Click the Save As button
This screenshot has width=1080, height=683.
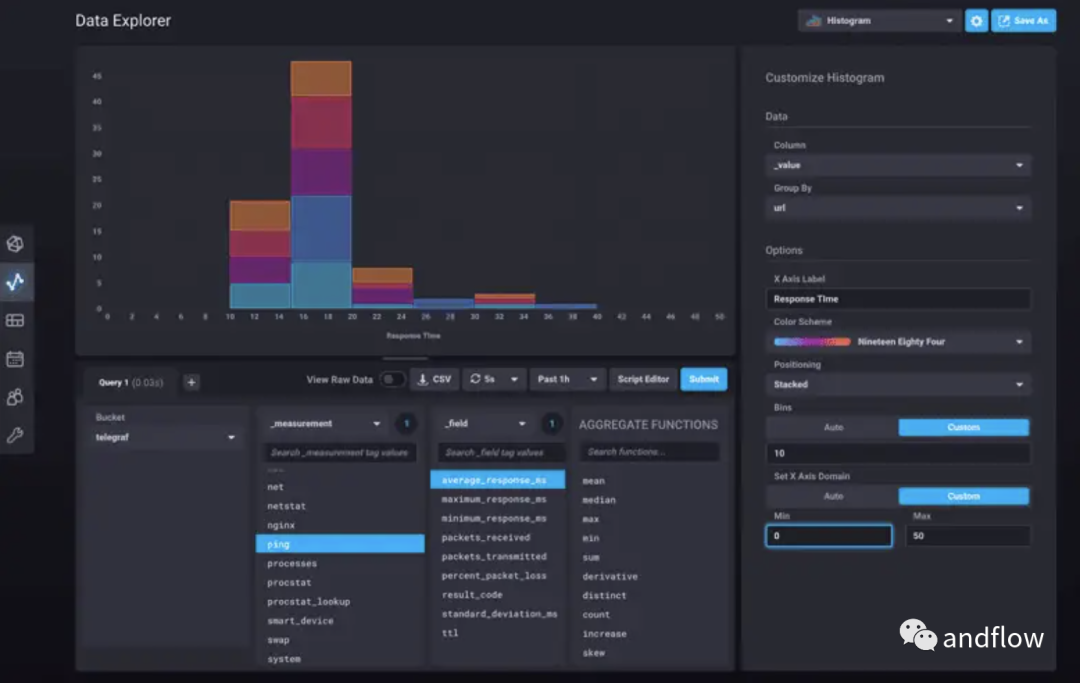1023,21
